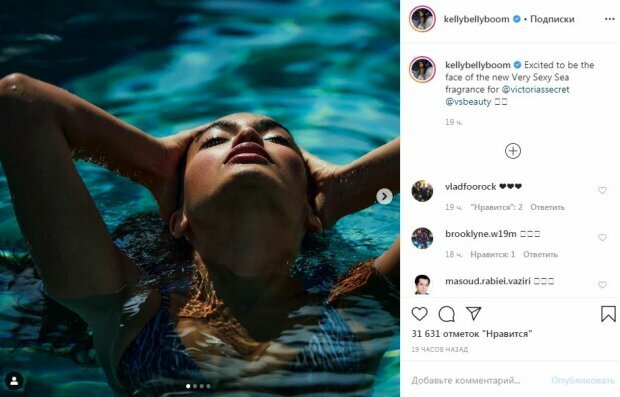Open three-dot more options menu
Screen dimensions: 620x397
[610, 19]
